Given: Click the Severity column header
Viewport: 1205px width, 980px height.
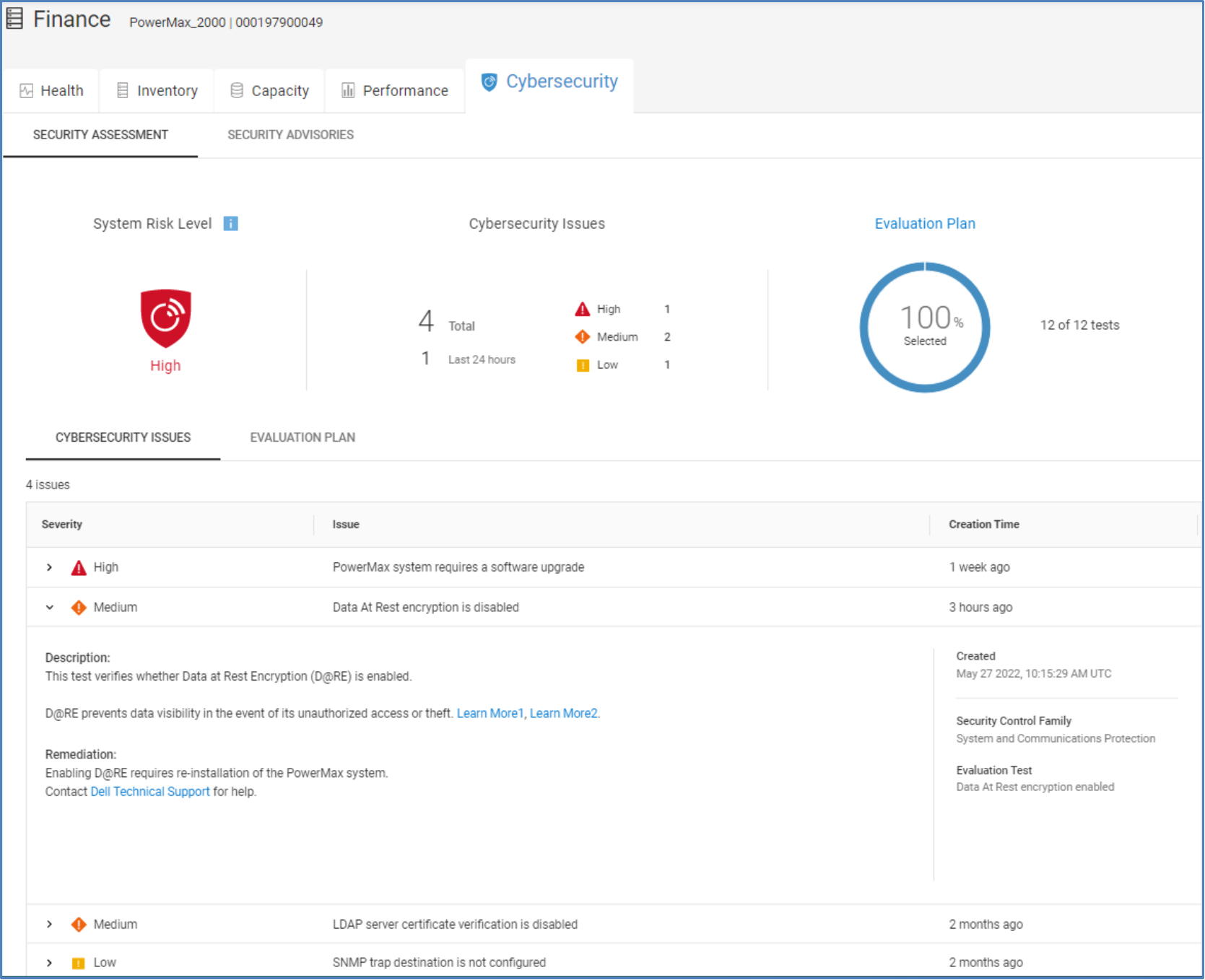Looking at the screenshot, I should pyautogui.click(x=62, y=525).
